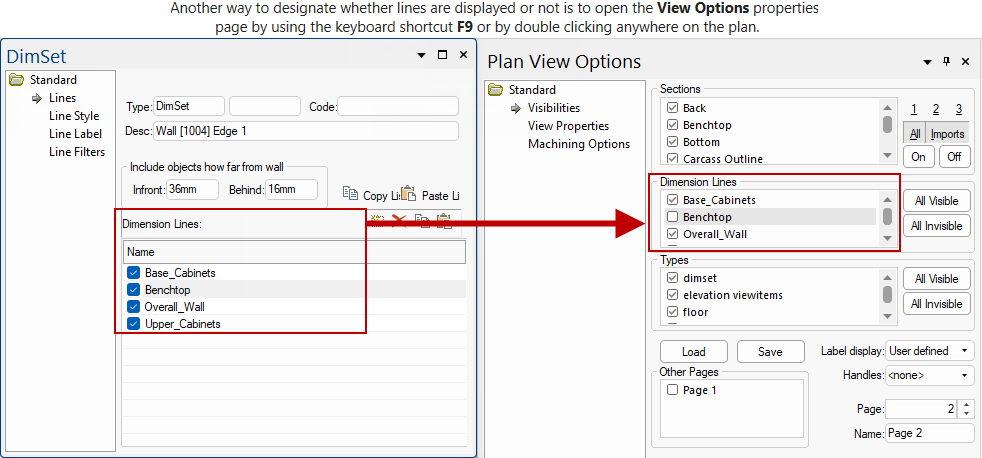This screenshot has width=982, height=458.
Task: Decrease Page number with down stepper
Action: (966, 413)
